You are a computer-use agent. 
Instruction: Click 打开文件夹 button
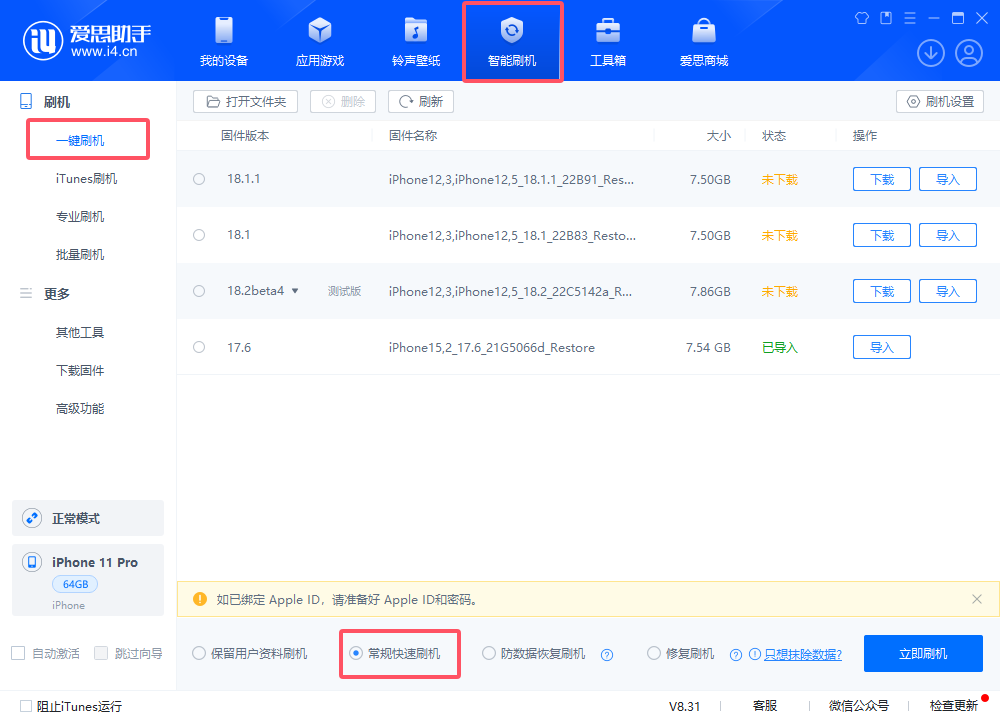(246, 101)
